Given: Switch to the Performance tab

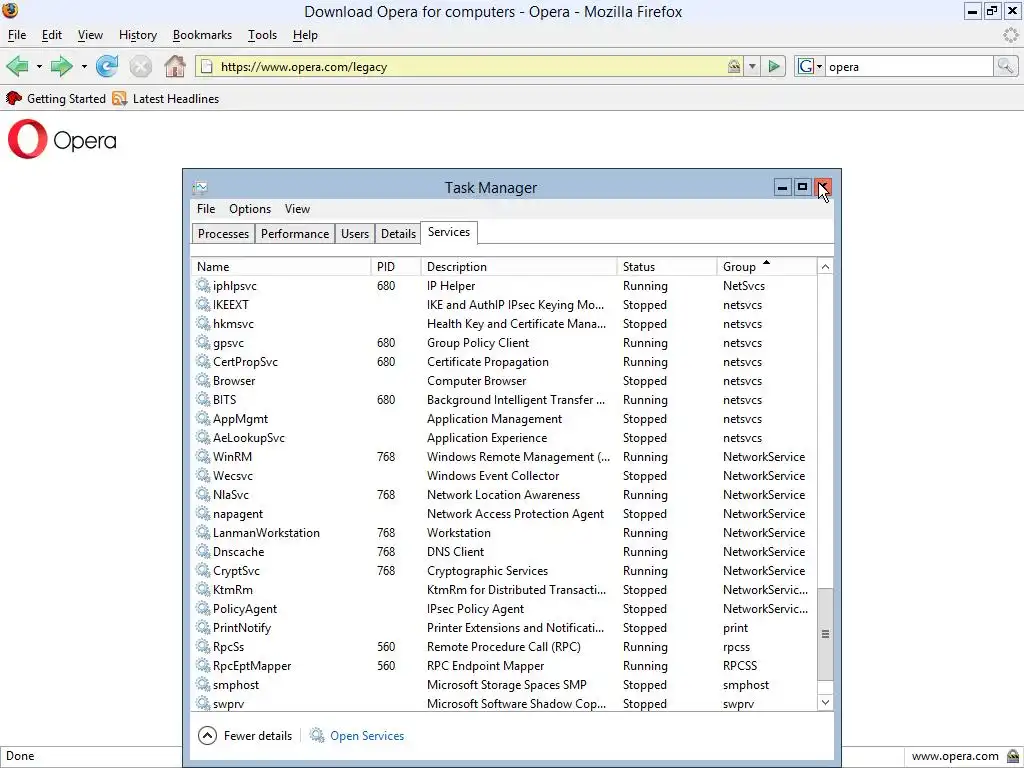Looking at the screenshot, I should point(295,234).
